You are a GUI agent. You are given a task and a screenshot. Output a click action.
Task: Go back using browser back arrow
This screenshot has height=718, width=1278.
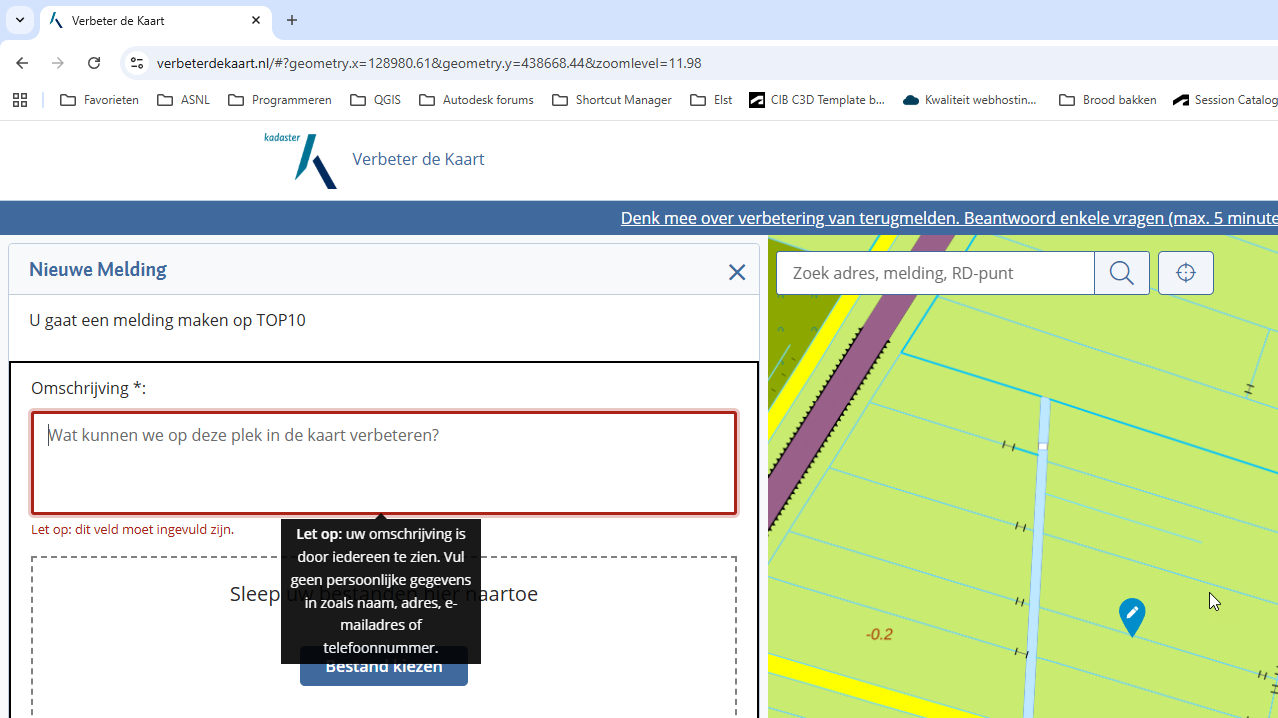[22, 63]
